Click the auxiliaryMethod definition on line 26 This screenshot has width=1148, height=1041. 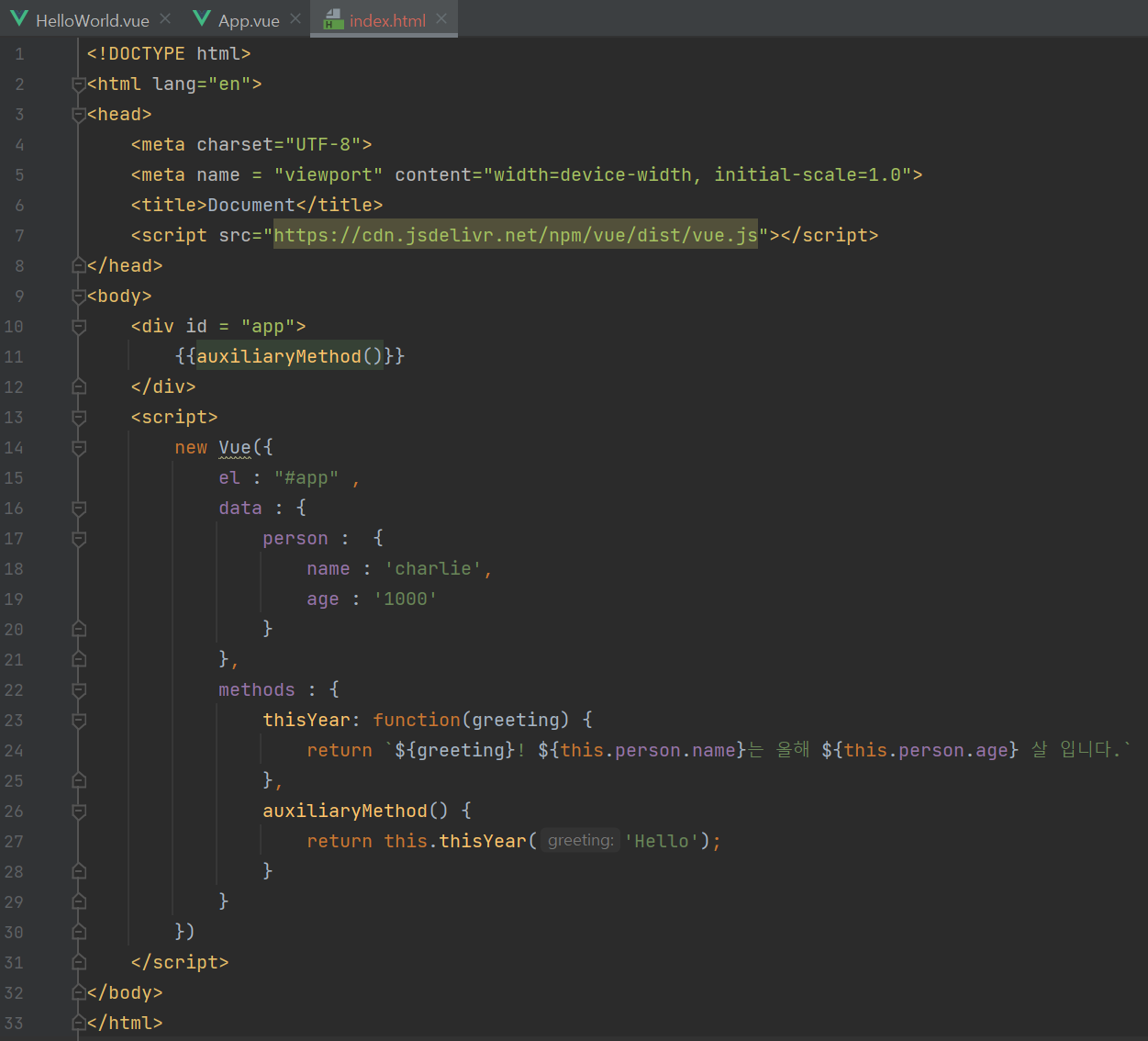click(x=345, y=812)
